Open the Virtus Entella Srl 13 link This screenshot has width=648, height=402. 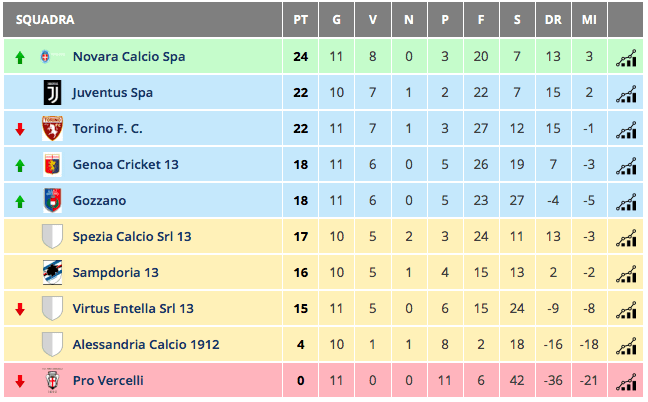pos(133,309)
